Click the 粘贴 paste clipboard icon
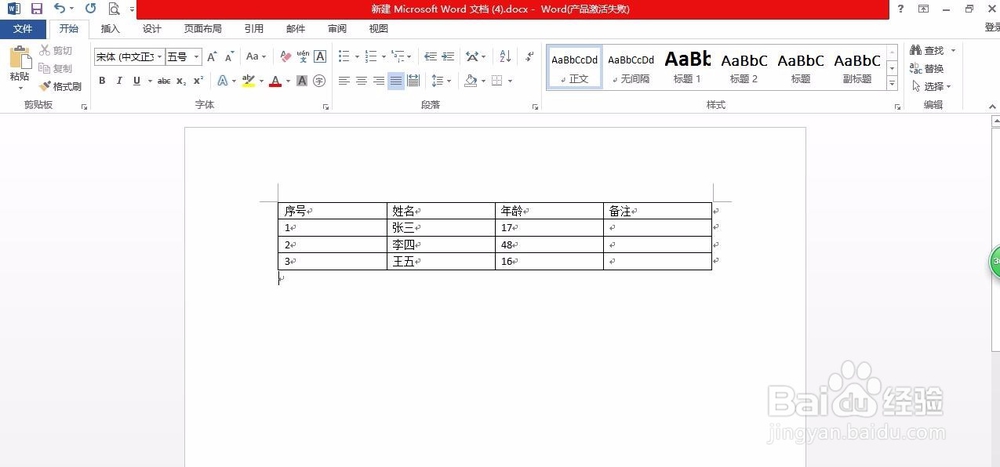This screenshot has height=467, width=1000. (x=20, y=58)
